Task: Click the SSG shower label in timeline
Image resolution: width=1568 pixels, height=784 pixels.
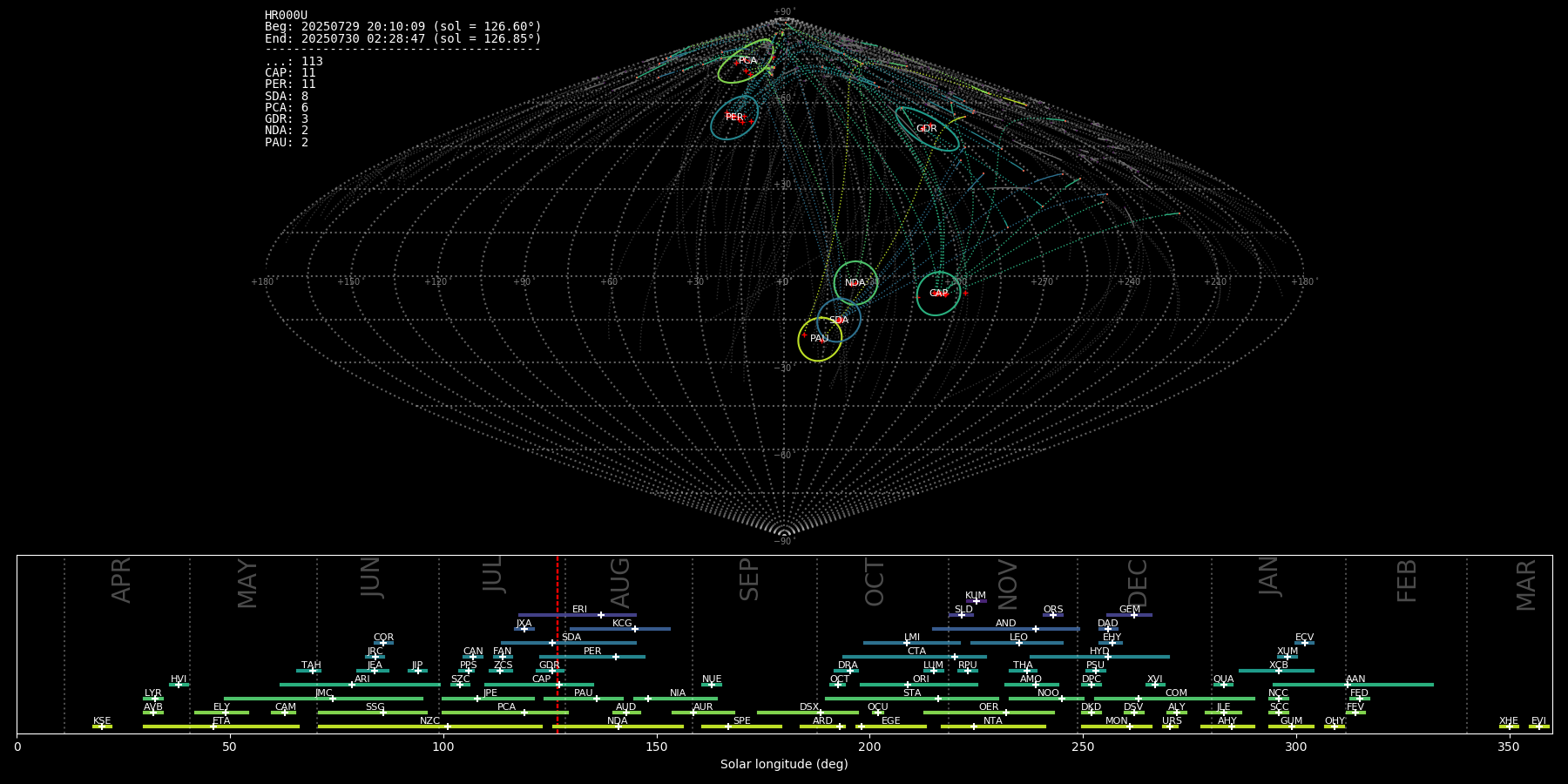Action: click(375, 707)
